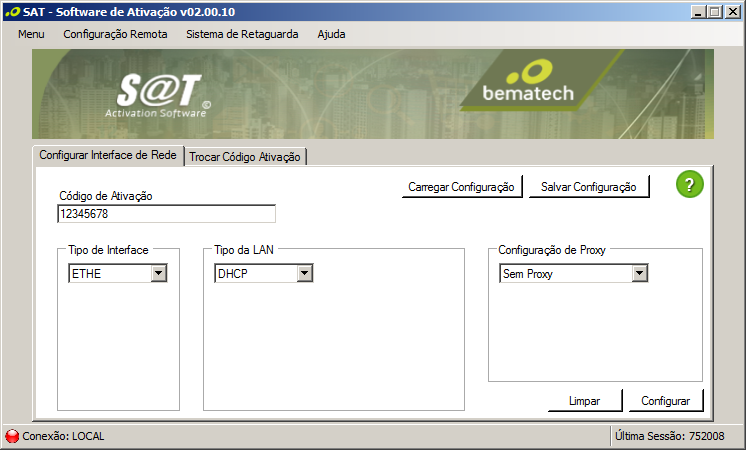Viewport: 746px width, 450px height.
Task: Click the Carregar Configuração button
Action: pyautogui.click(x=461, y=187)
